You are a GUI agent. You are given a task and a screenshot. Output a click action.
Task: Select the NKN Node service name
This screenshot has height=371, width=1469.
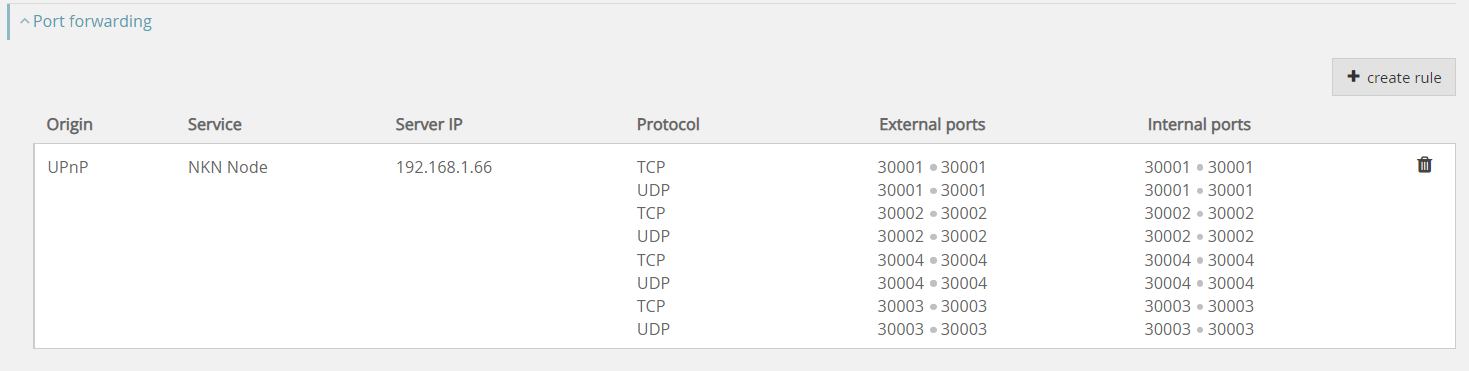[228, 167]
